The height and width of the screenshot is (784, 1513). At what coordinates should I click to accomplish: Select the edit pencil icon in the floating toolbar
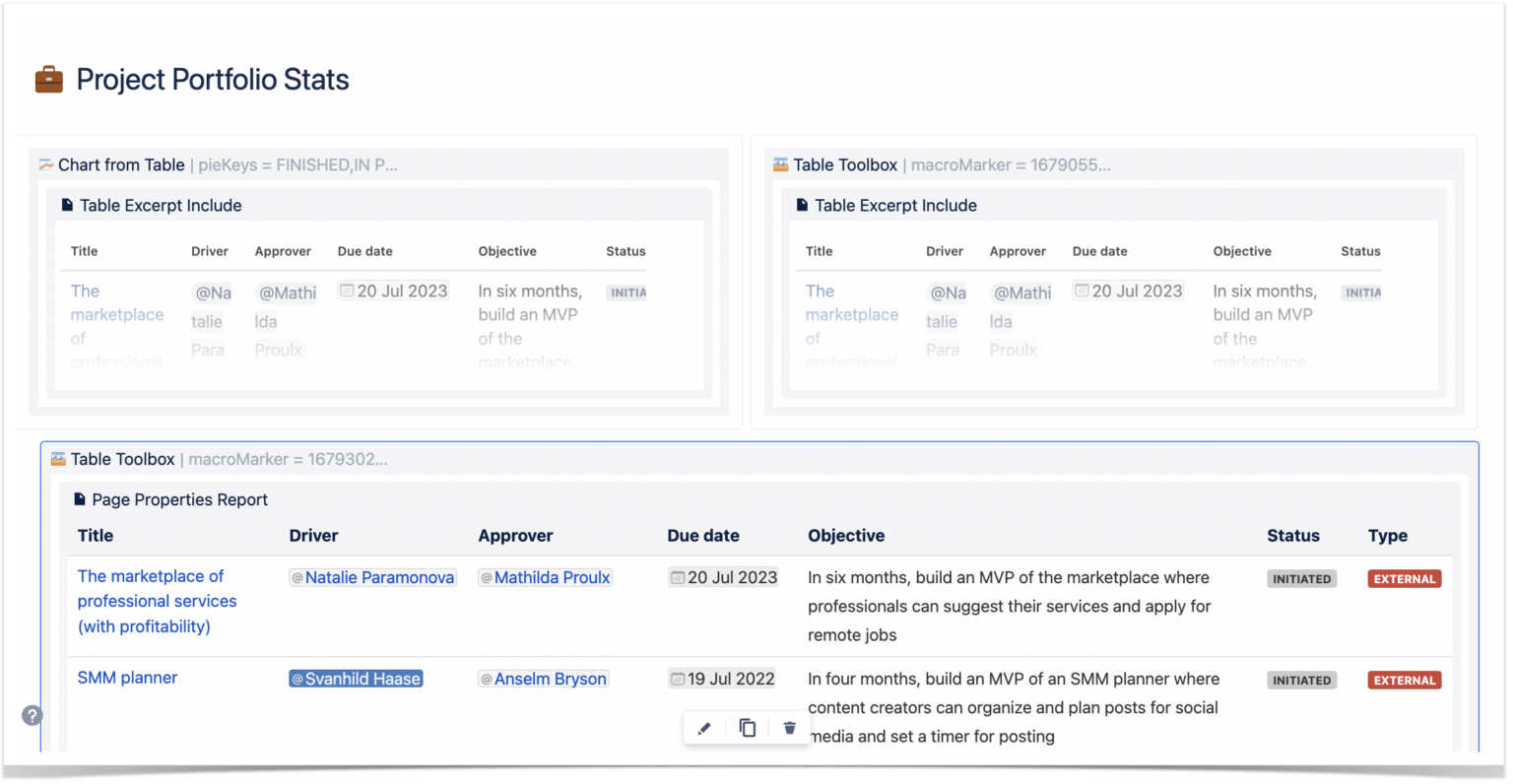coord(704,727)
